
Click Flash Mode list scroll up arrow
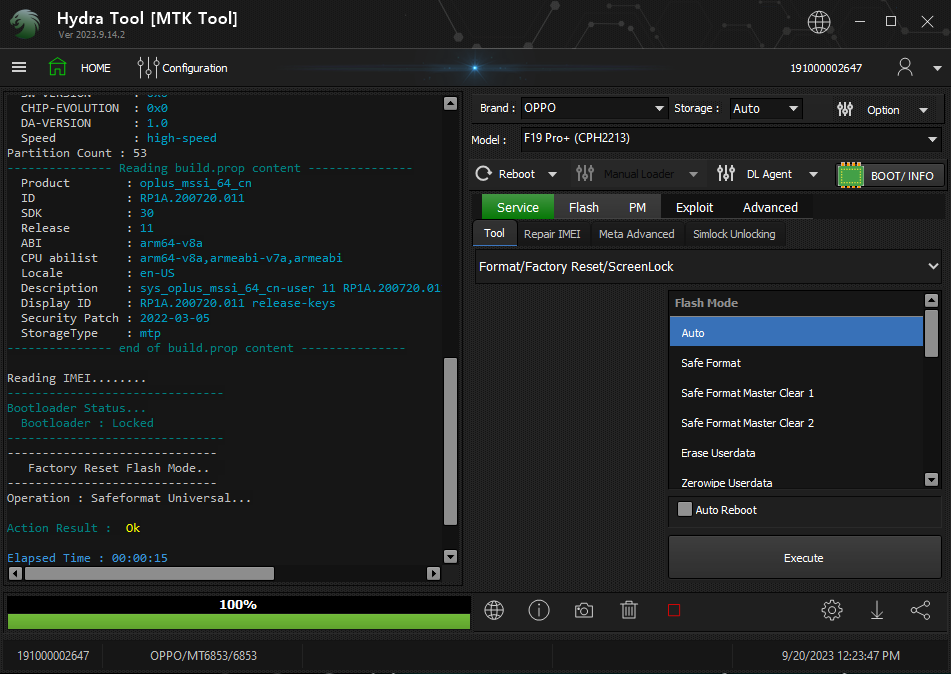932,300
